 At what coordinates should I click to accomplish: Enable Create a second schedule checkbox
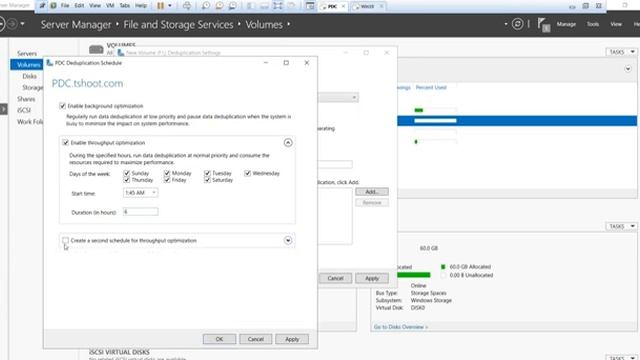(65, 240)
